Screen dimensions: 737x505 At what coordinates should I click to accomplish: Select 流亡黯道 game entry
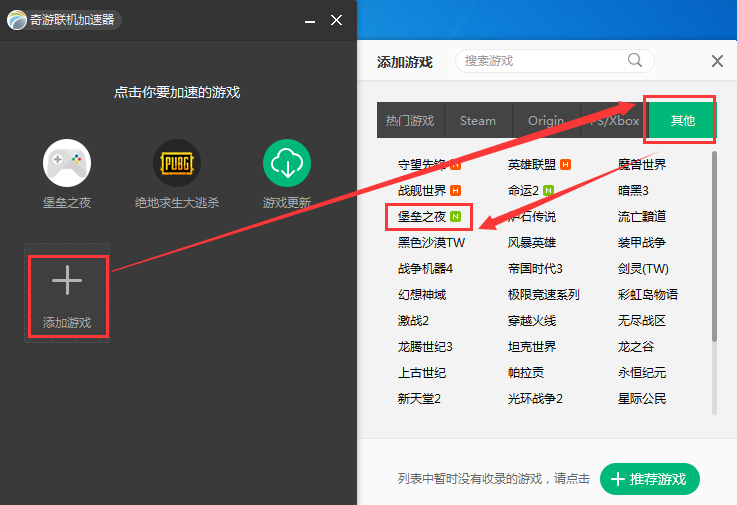642,216
